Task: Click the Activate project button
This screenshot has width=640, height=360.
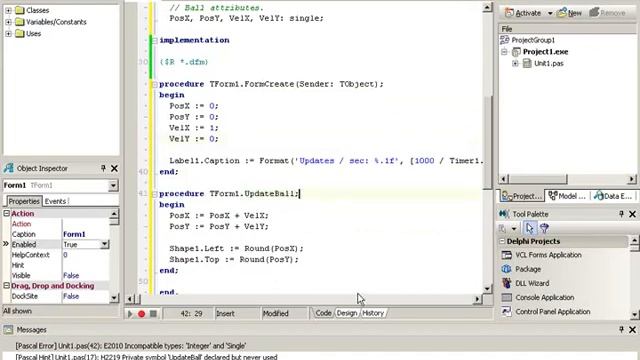Action: [x=523, y=13]
